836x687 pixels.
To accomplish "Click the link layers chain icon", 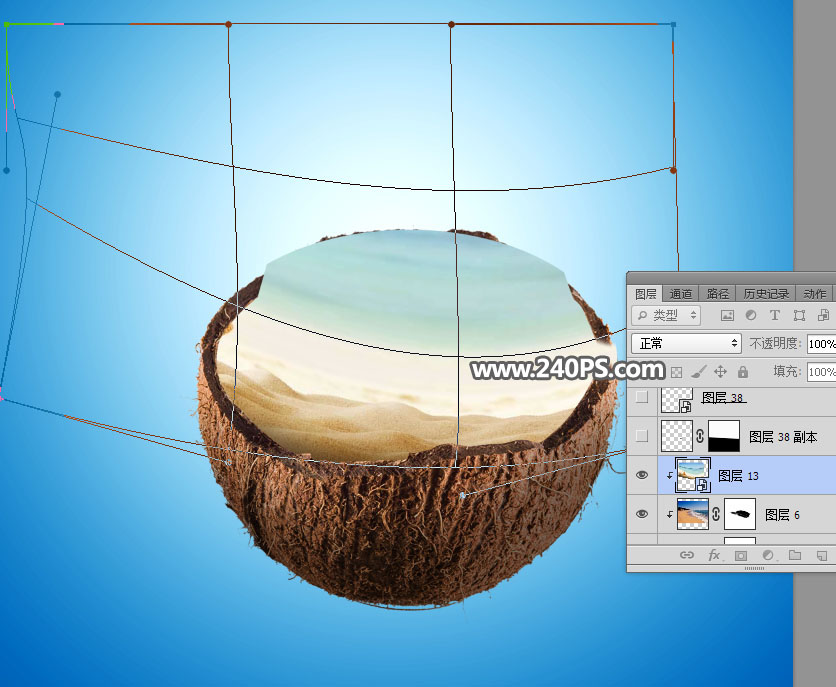I will [x=687, y=555].
